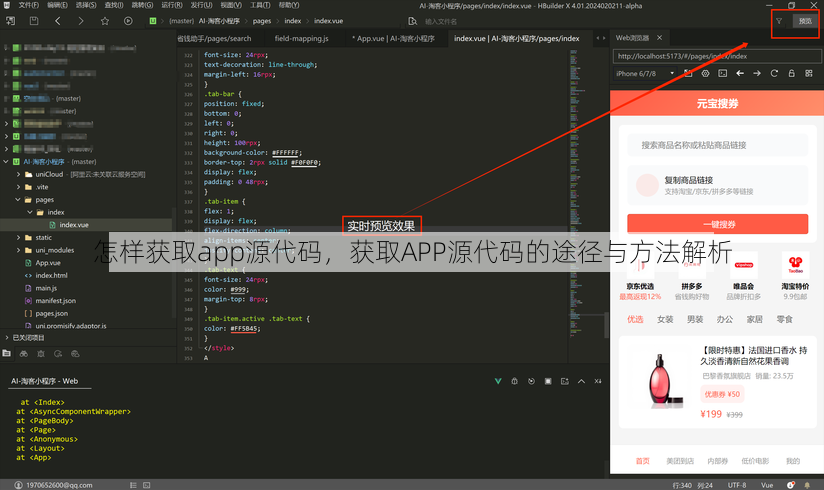Click the list icon in status bar
824x490 pixels.
133,485
